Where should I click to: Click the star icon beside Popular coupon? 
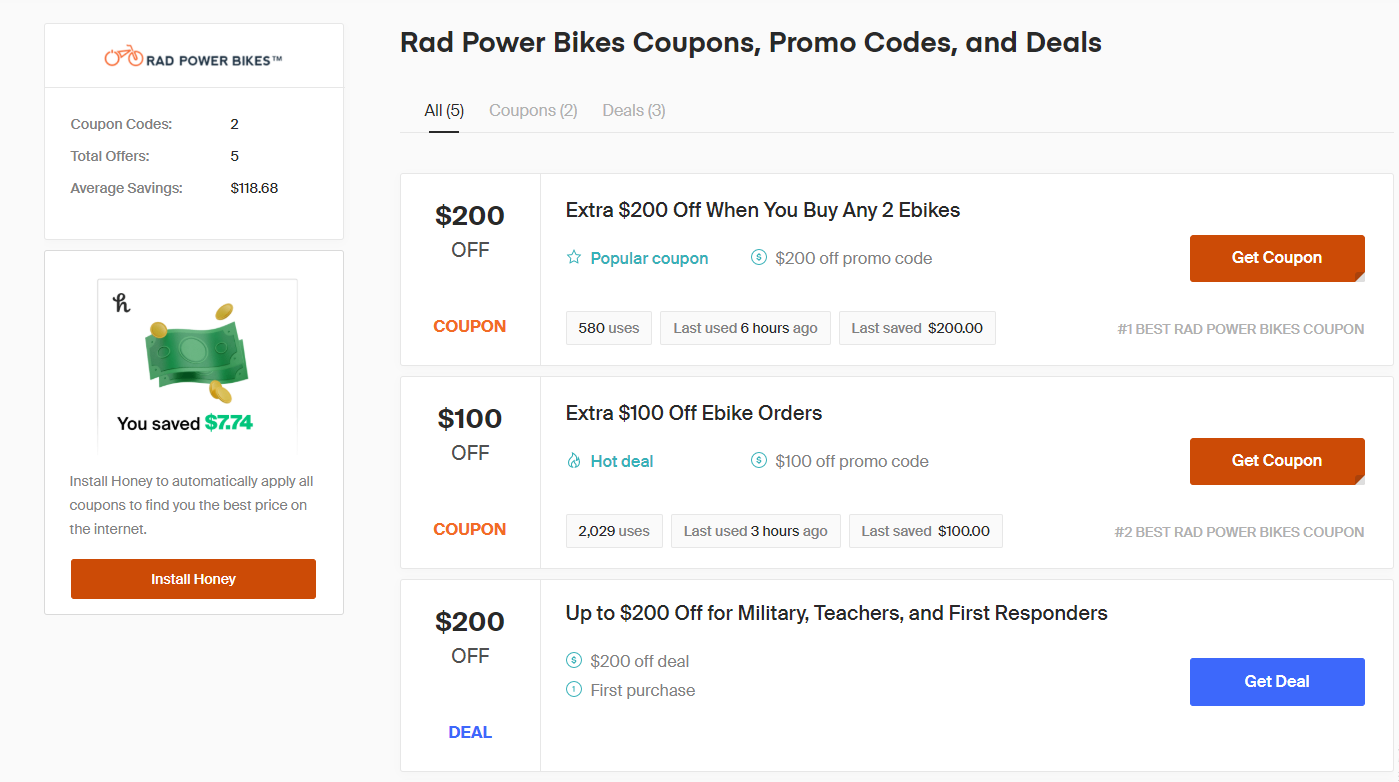point(574,258)
